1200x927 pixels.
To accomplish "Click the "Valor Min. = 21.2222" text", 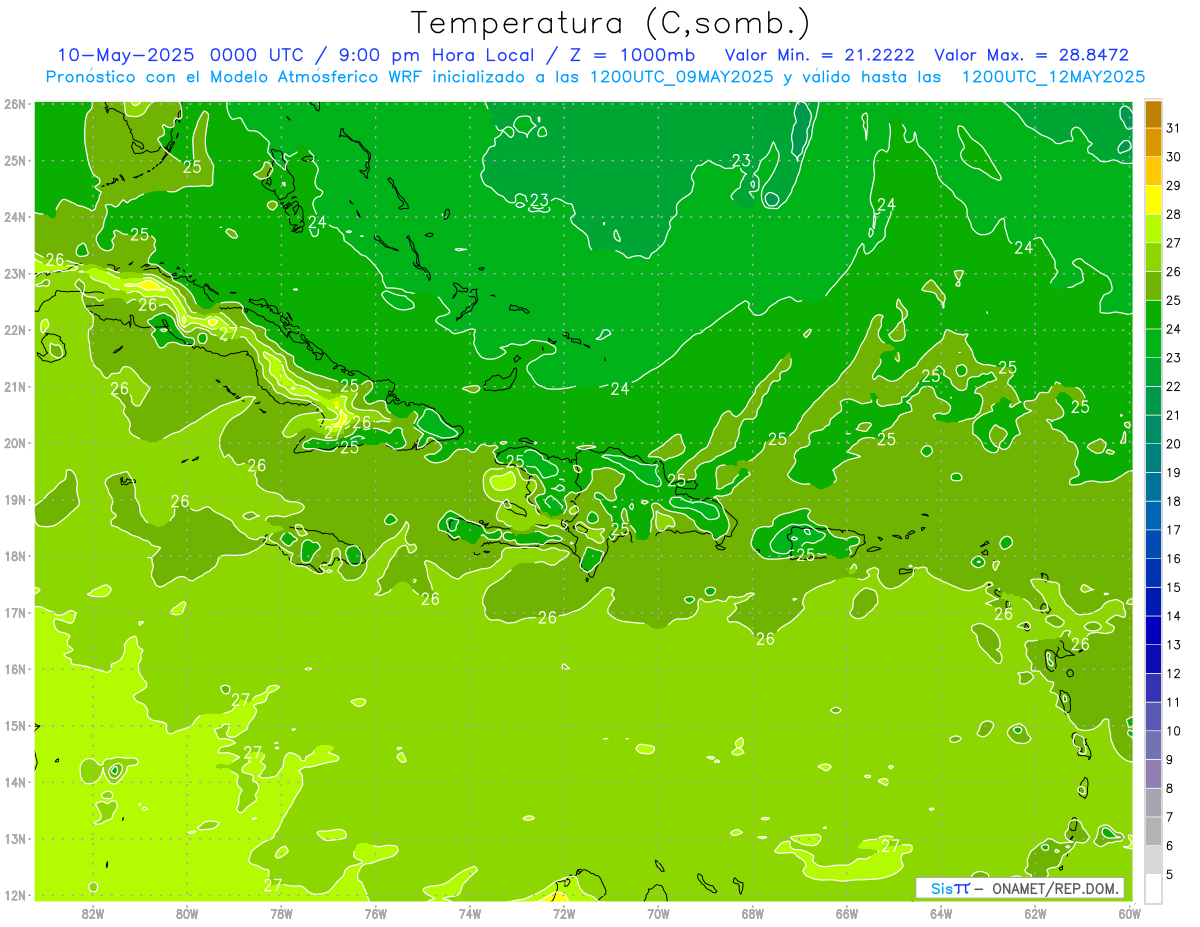I will [820, 55].
